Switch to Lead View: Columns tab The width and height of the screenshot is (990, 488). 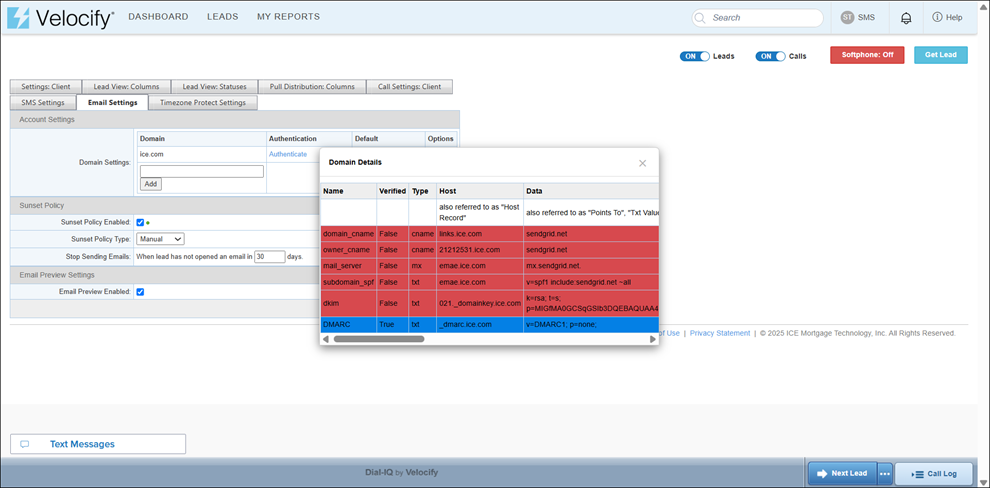click(127, 86)
